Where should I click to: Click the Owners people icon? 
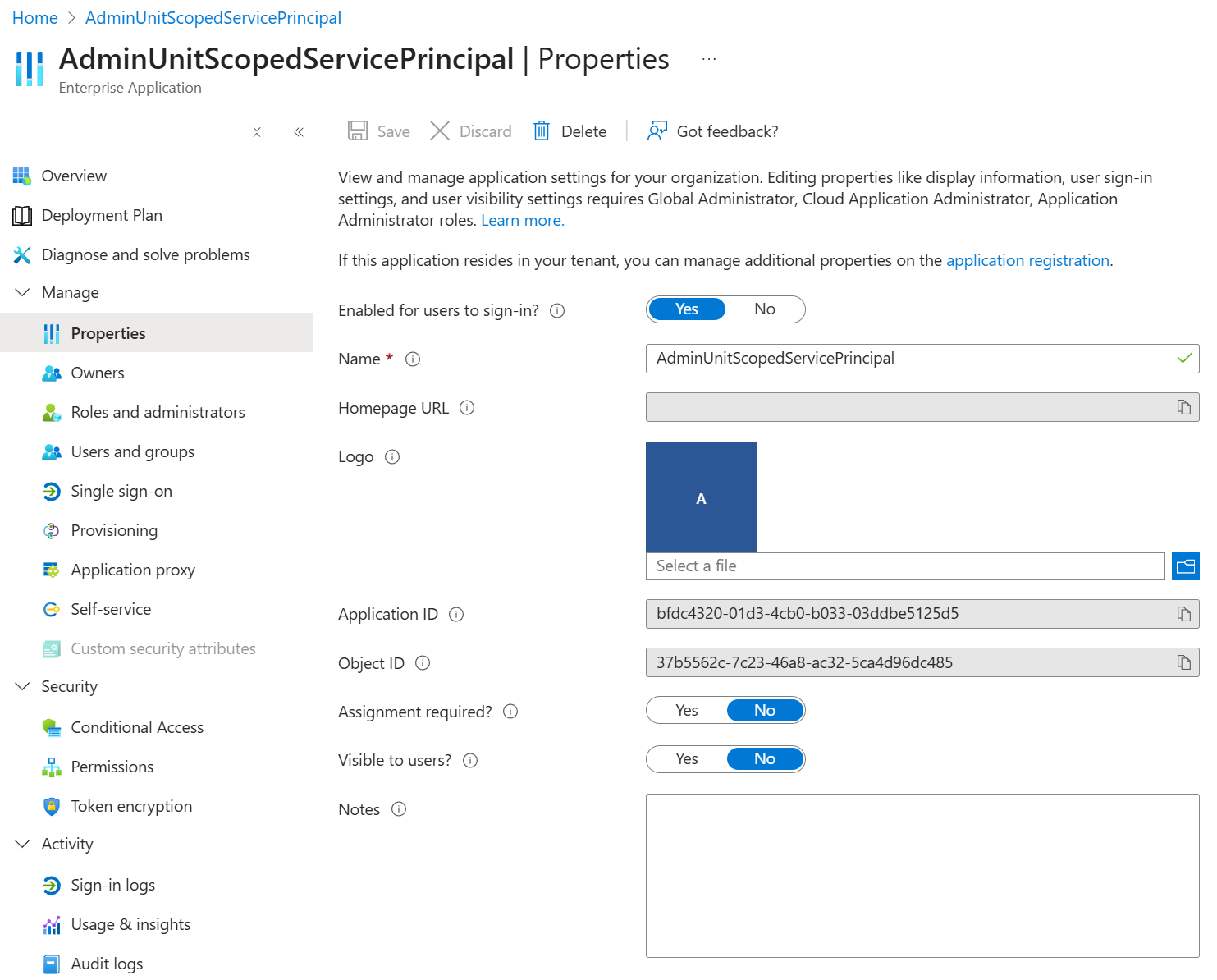pyautogui.click(x=52, y=373)
